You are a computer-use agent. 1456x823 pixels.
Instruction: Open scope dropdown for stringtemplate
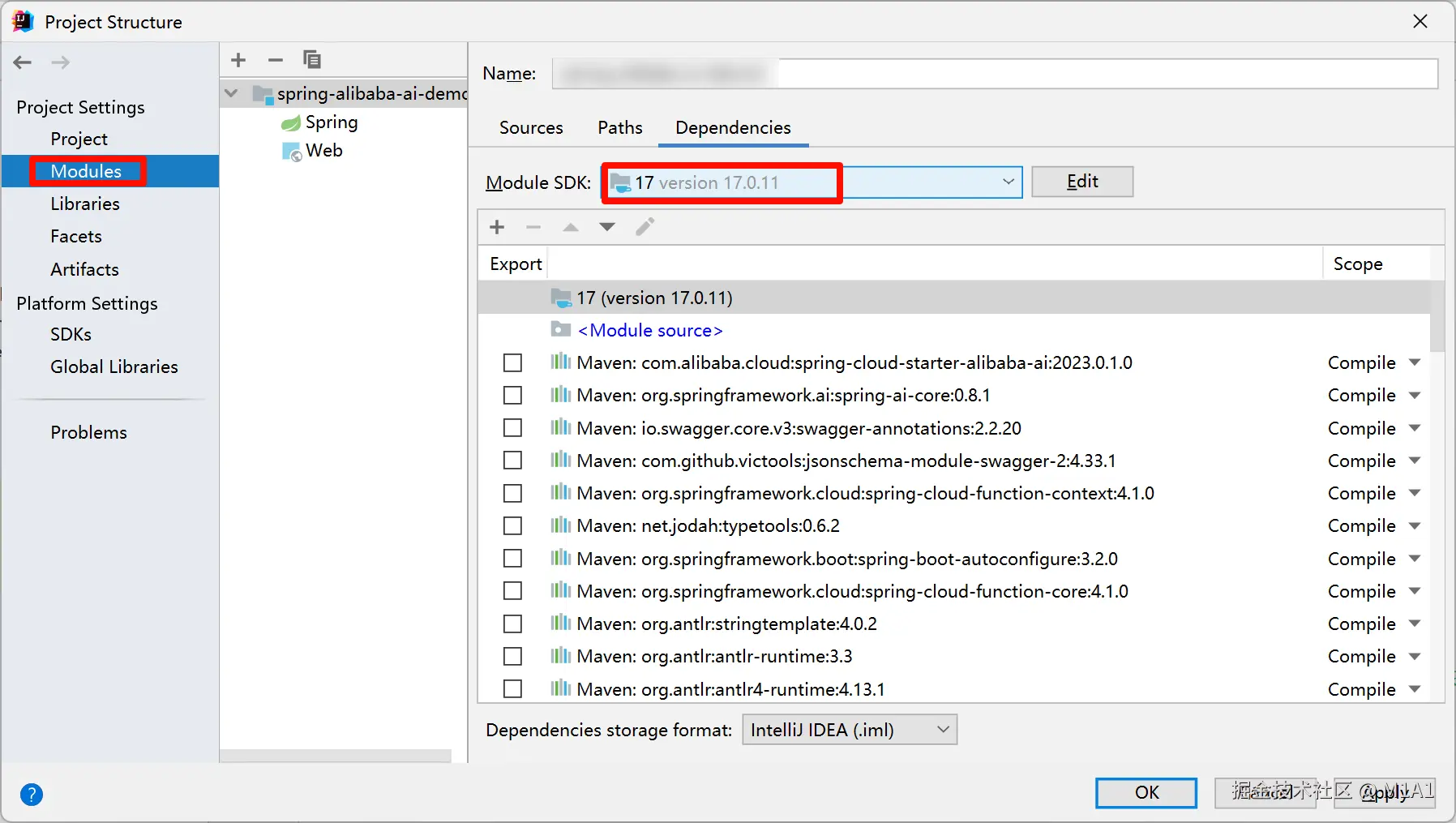tap(1415, 624)
